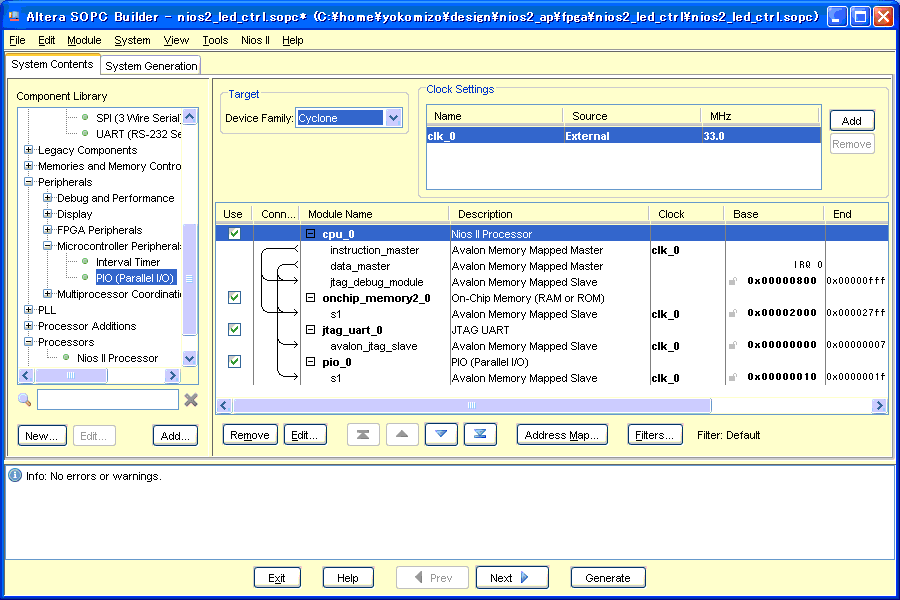Switch to the System Generation tab
This screenshot has height=600, width=900.
[151, 65]
